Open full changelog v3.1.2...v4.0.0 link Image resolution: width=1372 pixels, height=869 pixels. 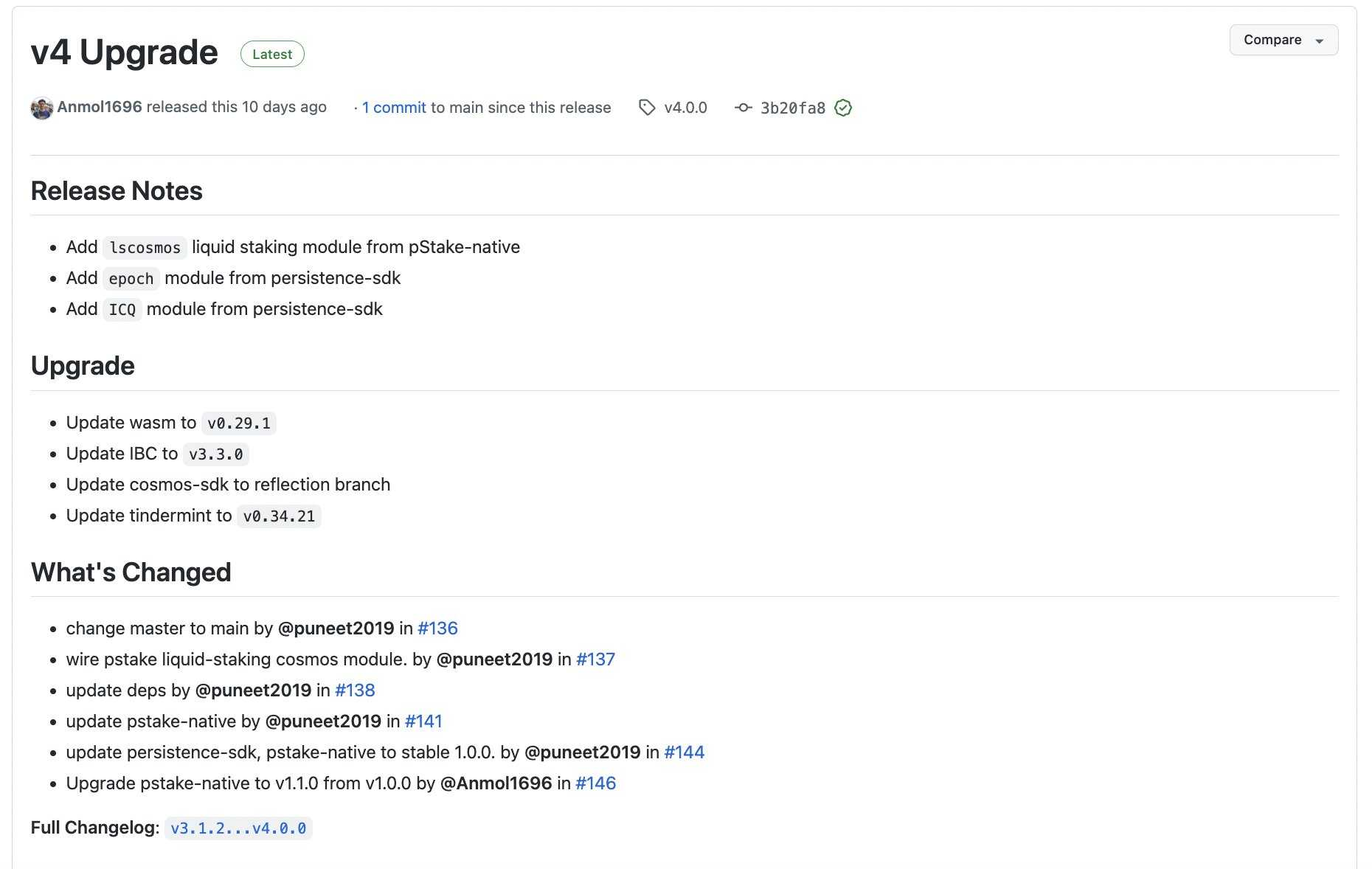click(238, 828)
